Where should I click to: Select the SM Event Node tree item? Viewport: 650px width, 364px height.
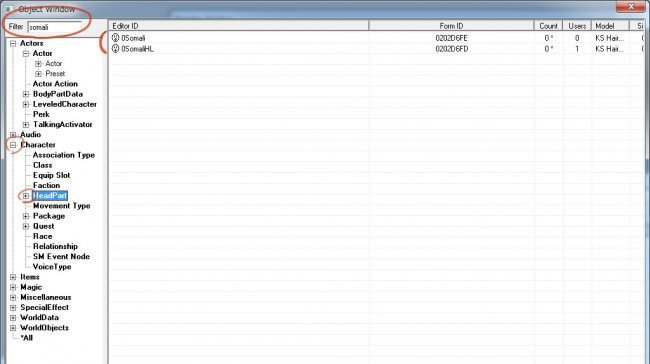point(61,257)
